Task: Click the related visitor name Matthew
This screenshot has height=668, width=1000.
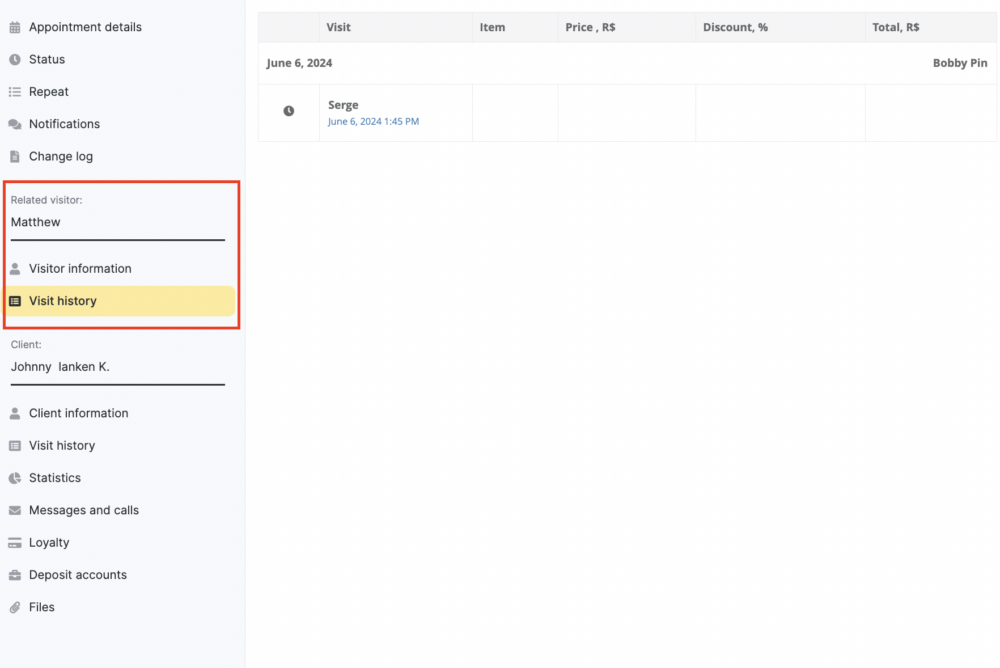Action: click(x=36, y=222)
